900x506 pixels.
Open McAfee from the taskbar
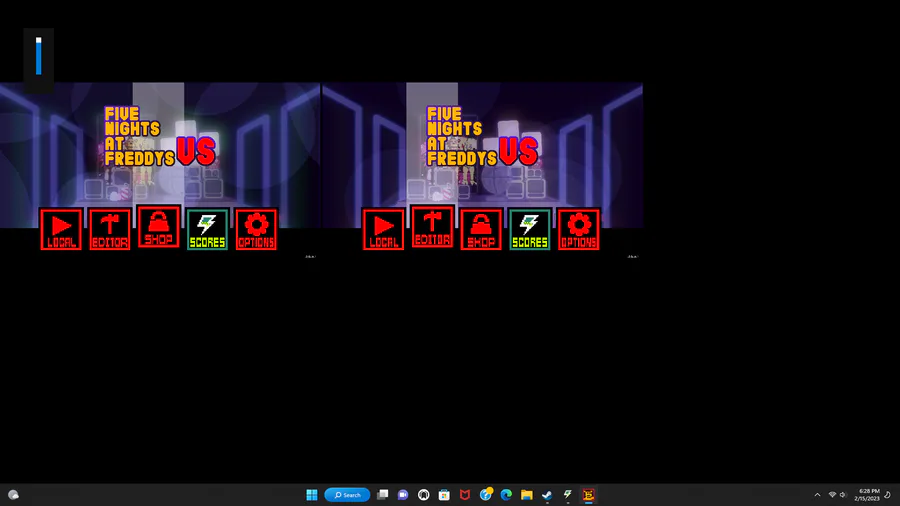point(465,495)
